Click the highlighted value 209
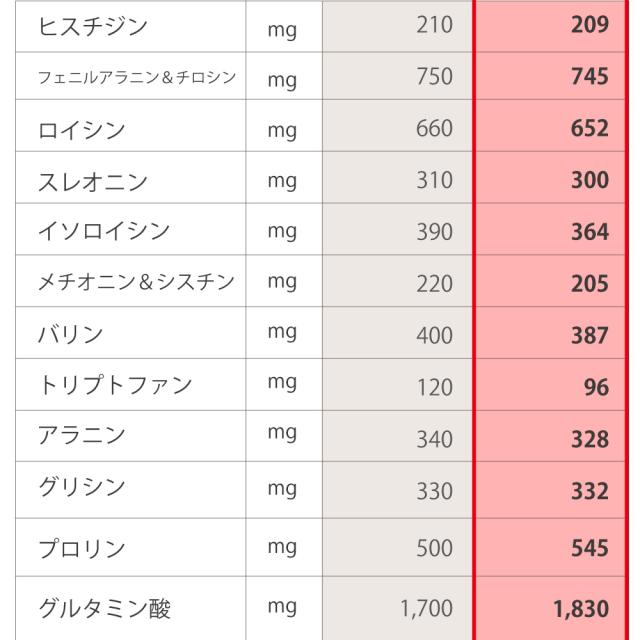 [x=590, y=25]
